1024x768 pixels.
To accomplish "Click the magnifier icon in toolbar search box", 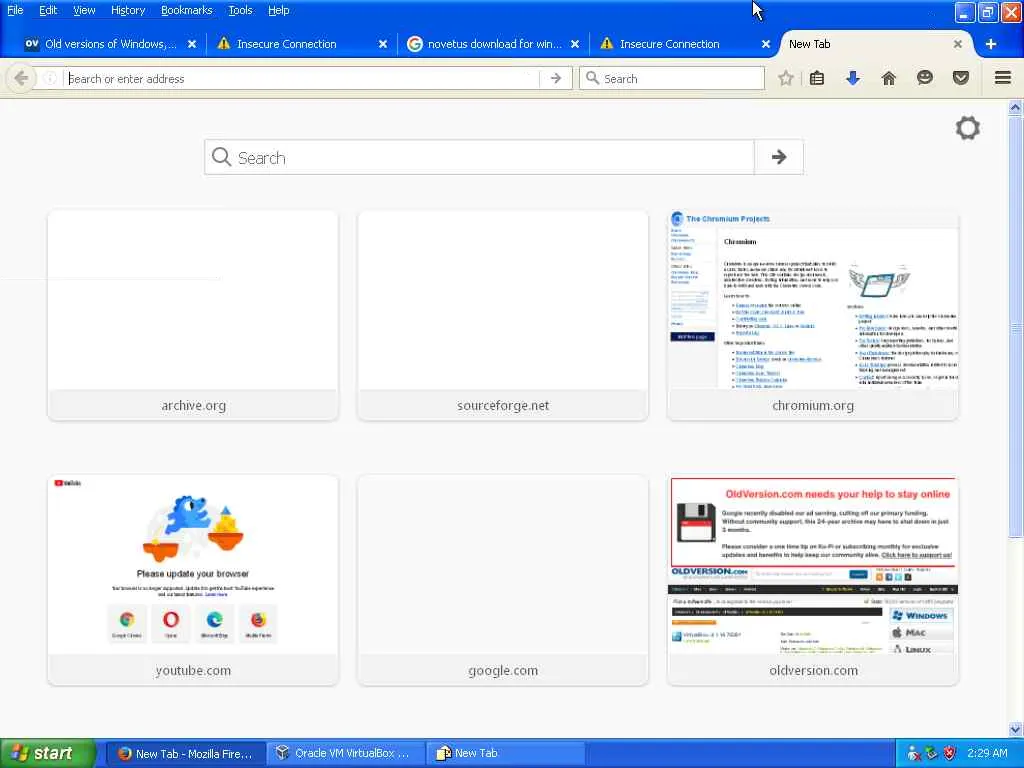I will (592, 78).
